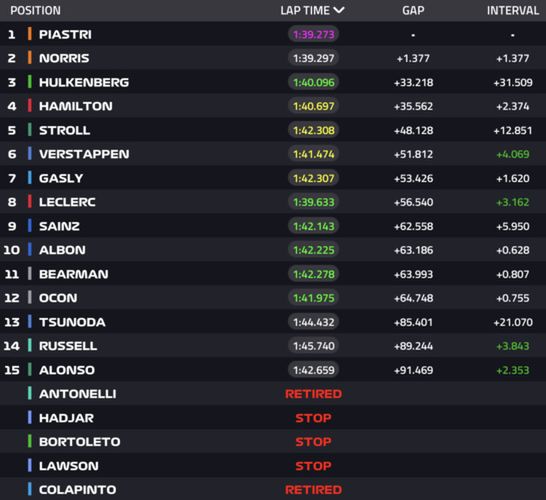
Task: Click Colapinto's RETIRED status
Action: (313, 490)
